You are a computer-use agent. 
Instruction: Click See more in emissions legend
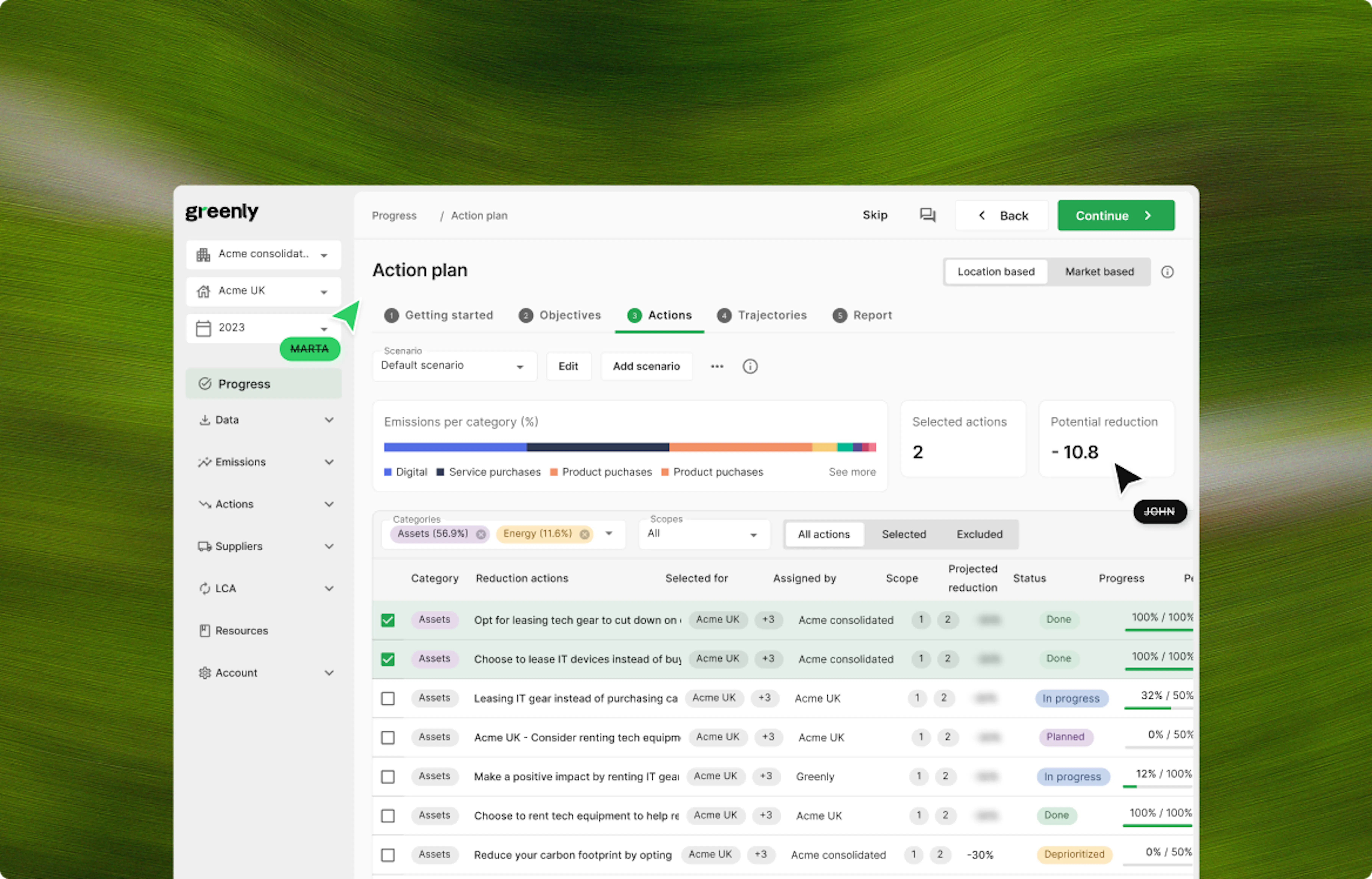[852, 472]
